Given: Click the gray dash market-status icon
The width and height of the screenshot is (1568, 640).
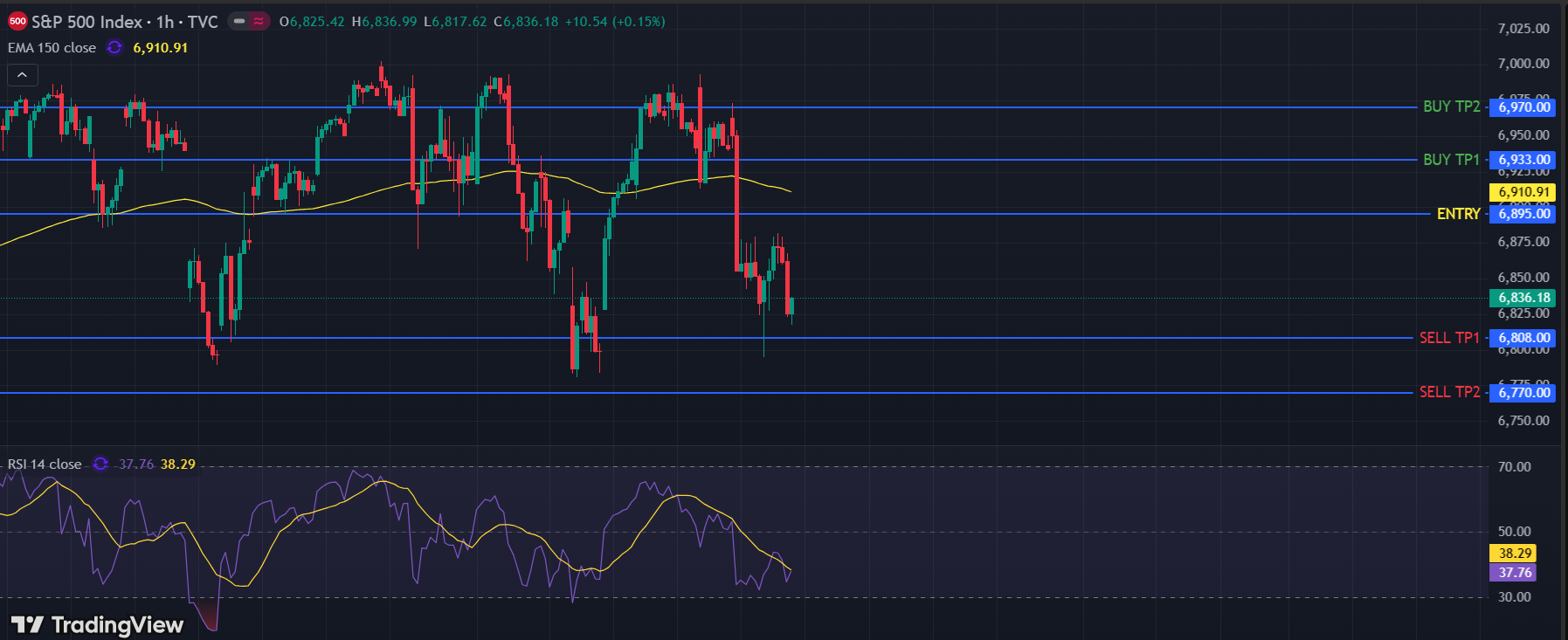Looking at the screenshot, I should pyautogui.click(x=239, y=22).
